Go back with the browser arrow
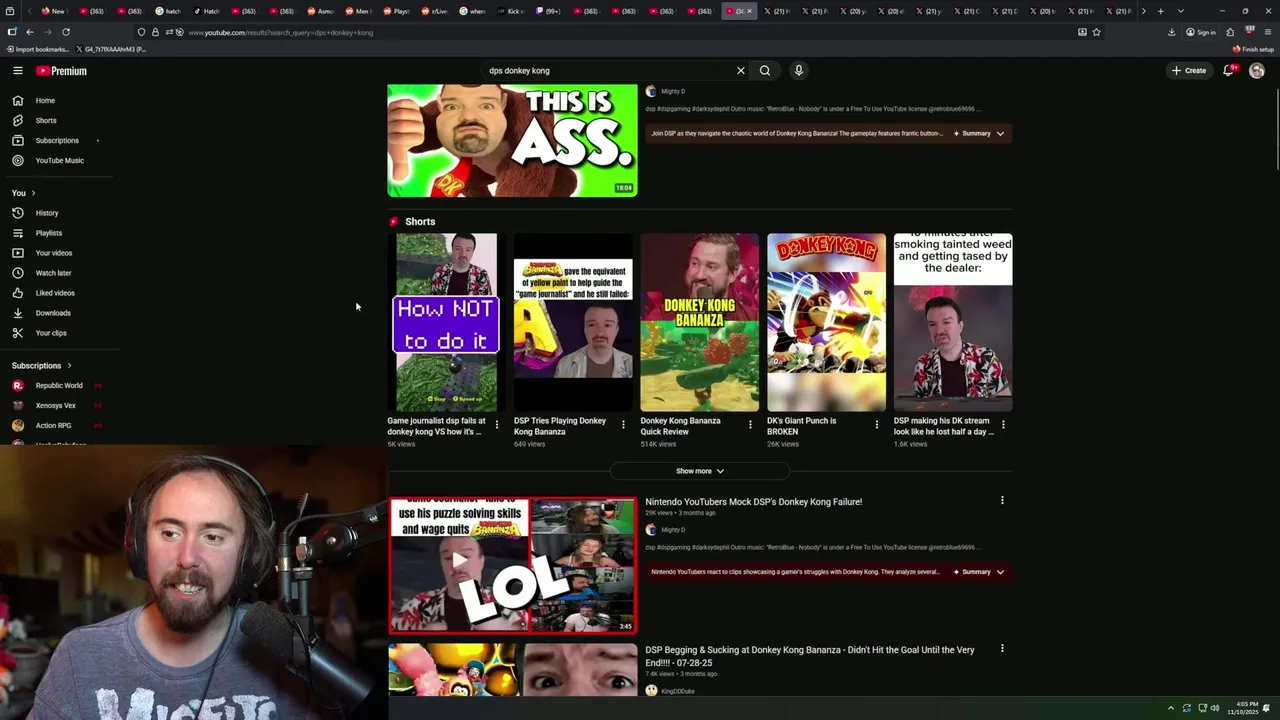 pyautogui.click(x=30, y=32)
